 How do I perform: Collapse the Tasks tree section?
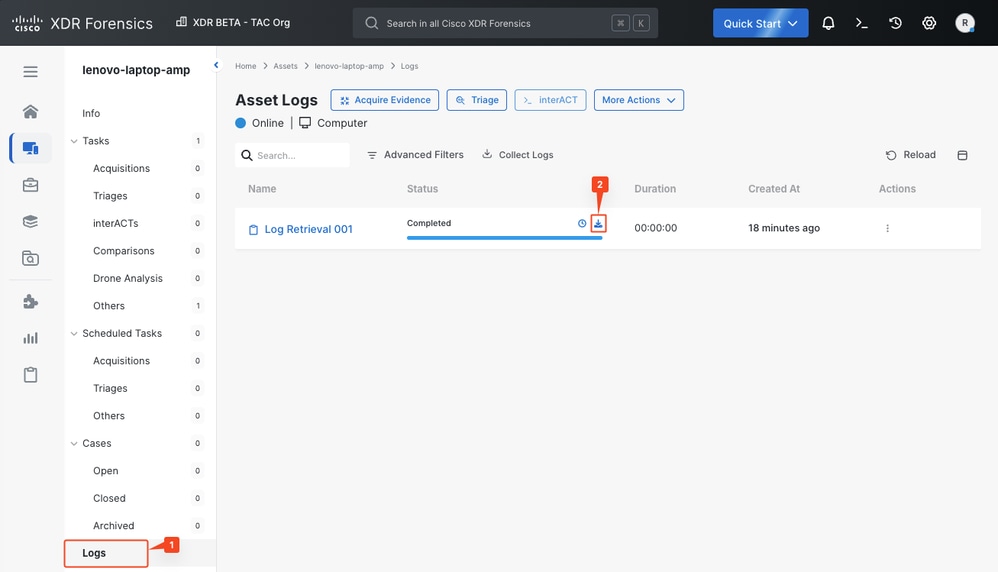pyautogui.click(x=74, y=141)
